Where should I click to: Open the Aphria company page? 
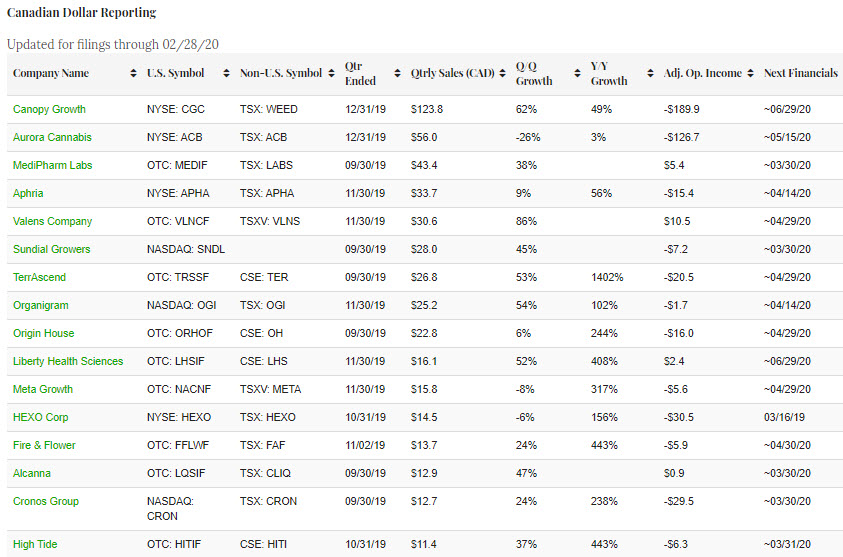click(28, 193)
